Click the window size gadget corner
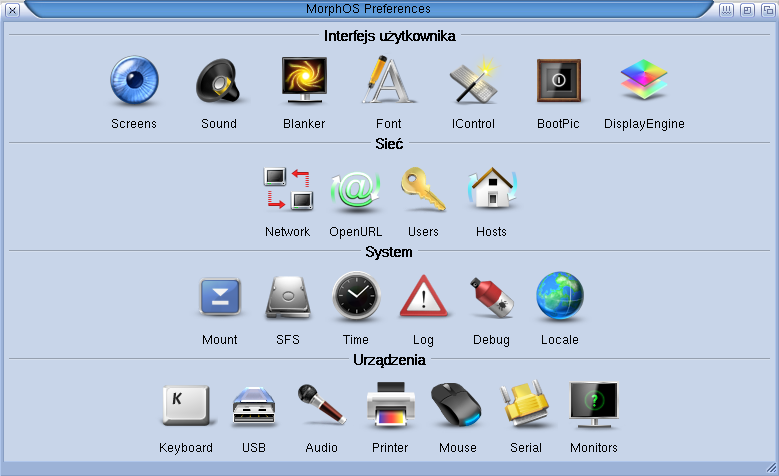This screenshot has height=476, width=779. pyautogui.click(x=771, y=468)
